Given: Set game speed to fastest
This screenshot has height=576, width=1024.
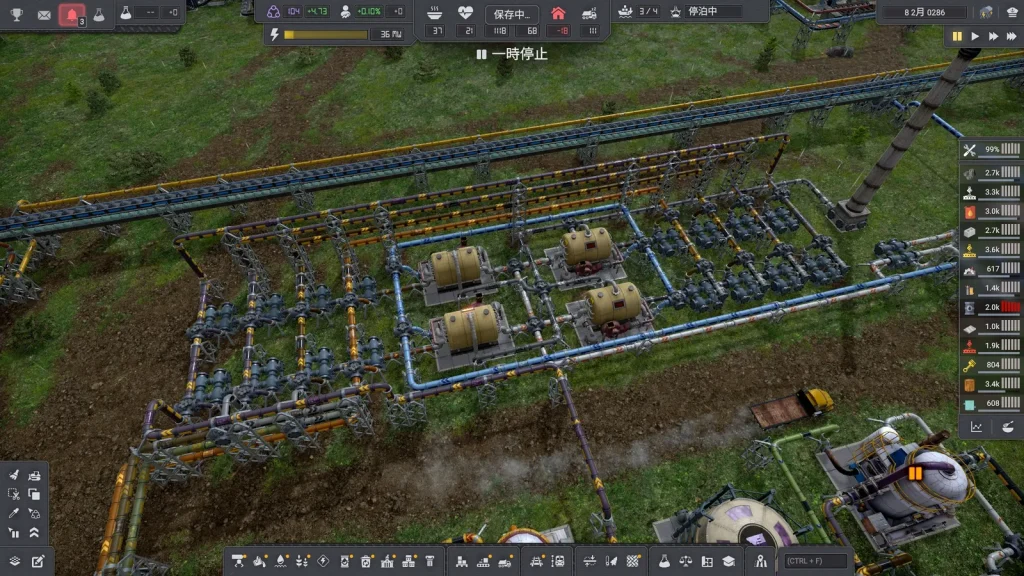Looking at the screenshot, I should [x=1011, y=36].
